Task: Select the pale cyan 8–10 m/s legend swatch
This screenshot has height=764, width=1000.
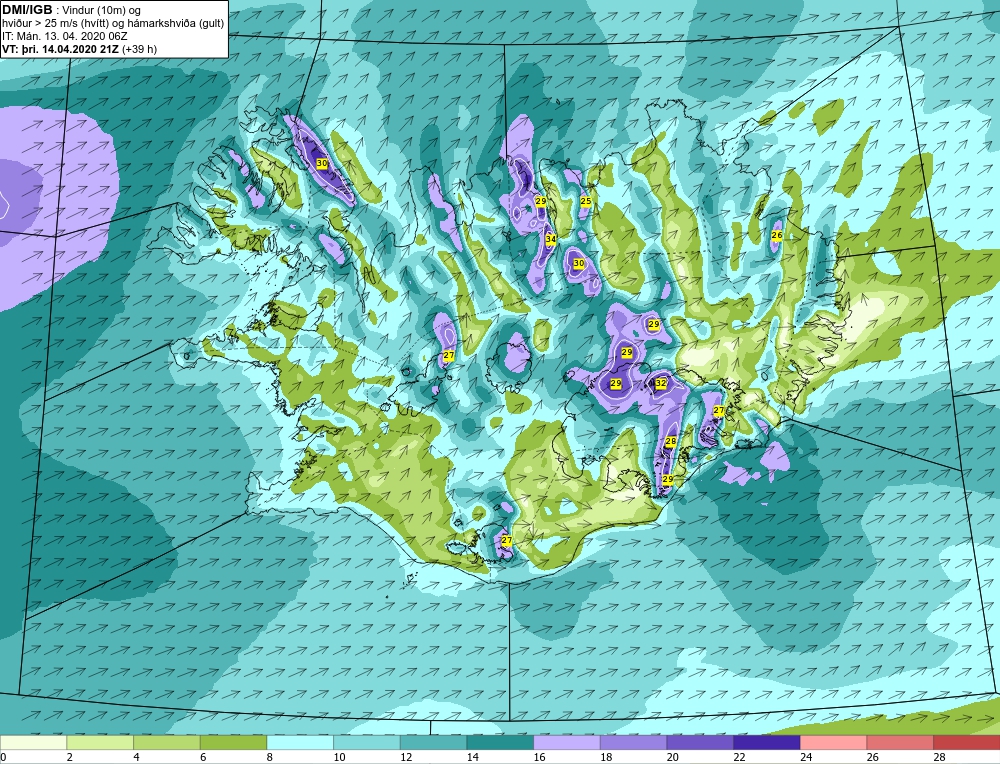Action: pyautogui.click(x=300, y=743)
